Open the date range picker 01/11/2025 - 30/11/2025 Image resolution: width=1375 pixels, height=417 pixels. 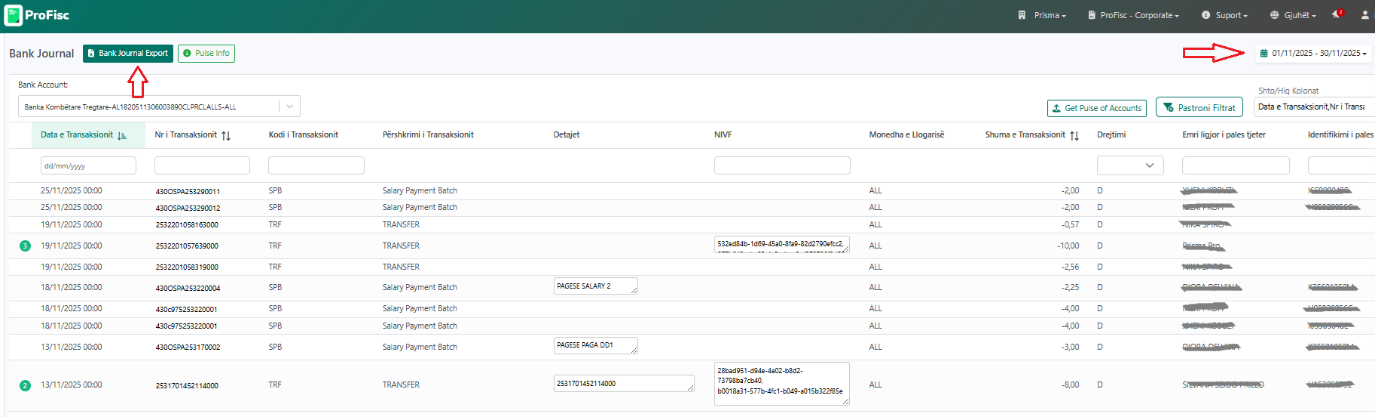(x=1313, y=53)
